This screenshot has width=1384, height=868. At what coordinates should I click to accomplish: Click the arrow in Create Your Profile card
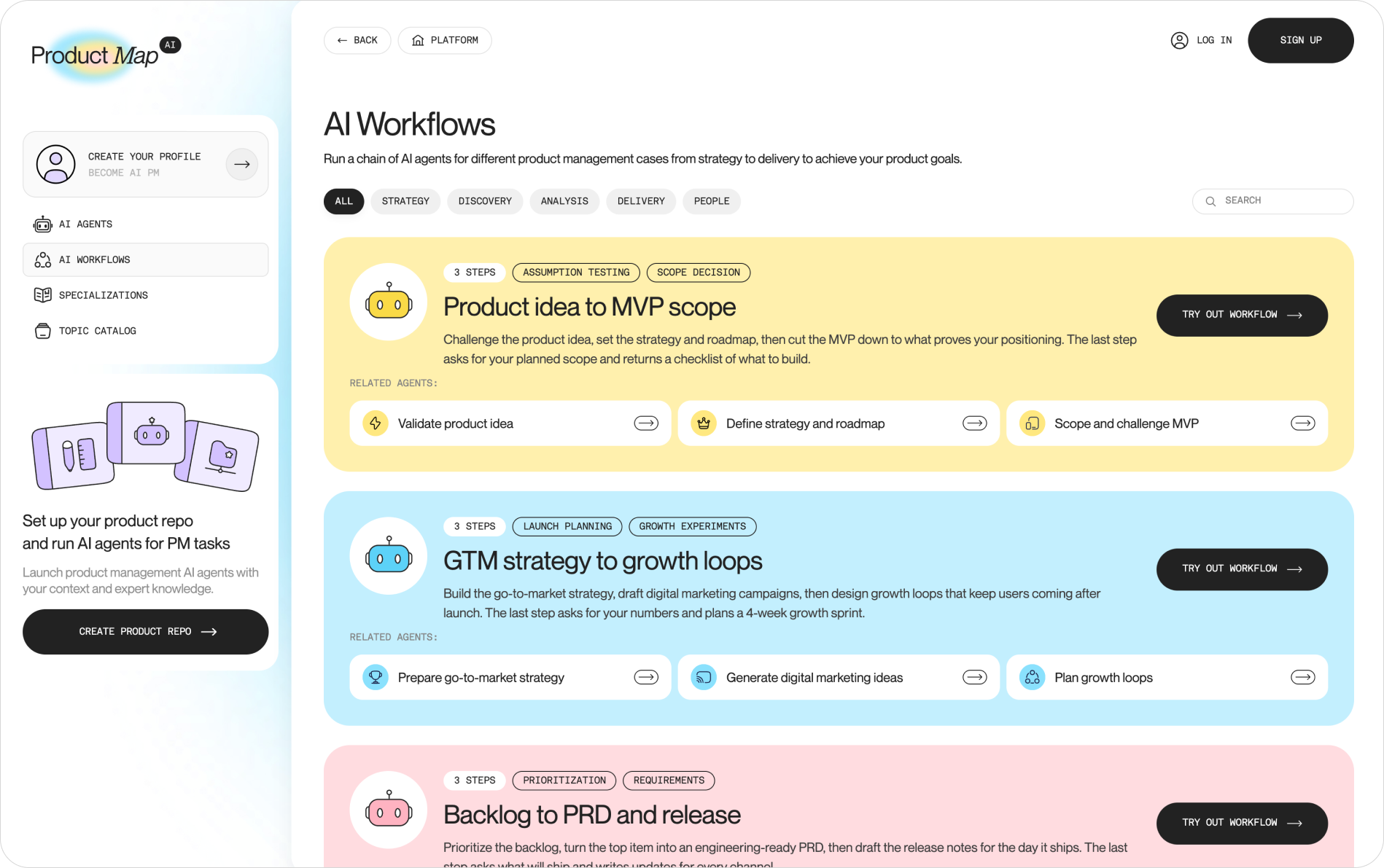(242, 164)
